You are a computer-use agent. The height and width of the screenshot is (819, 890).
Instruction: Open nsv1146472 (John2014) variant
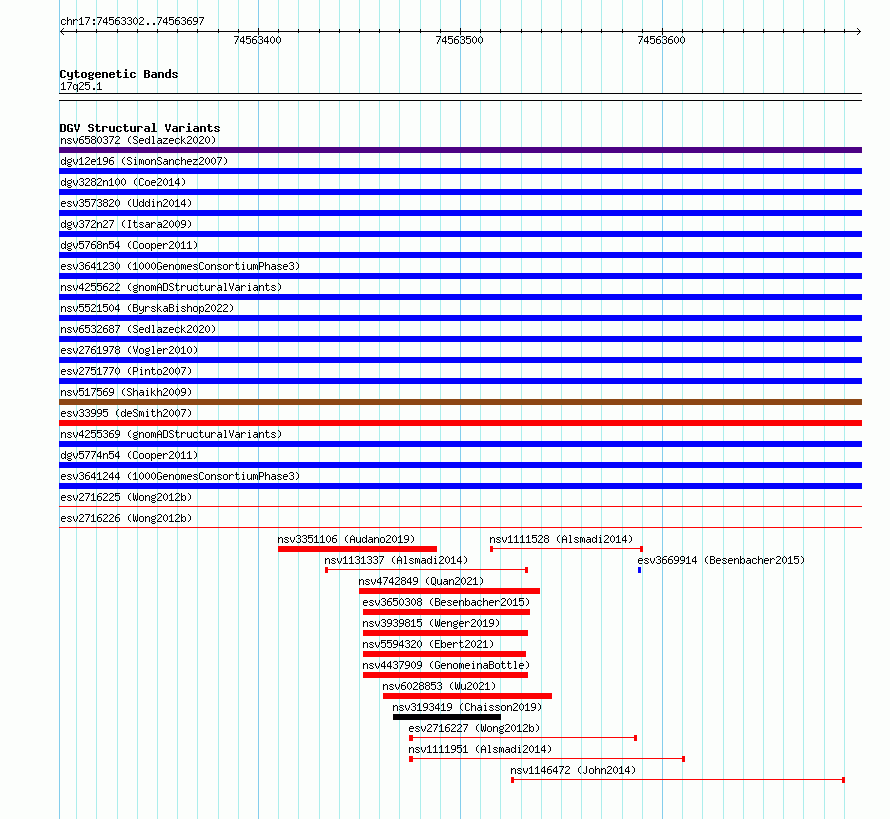tap(573, 770)
